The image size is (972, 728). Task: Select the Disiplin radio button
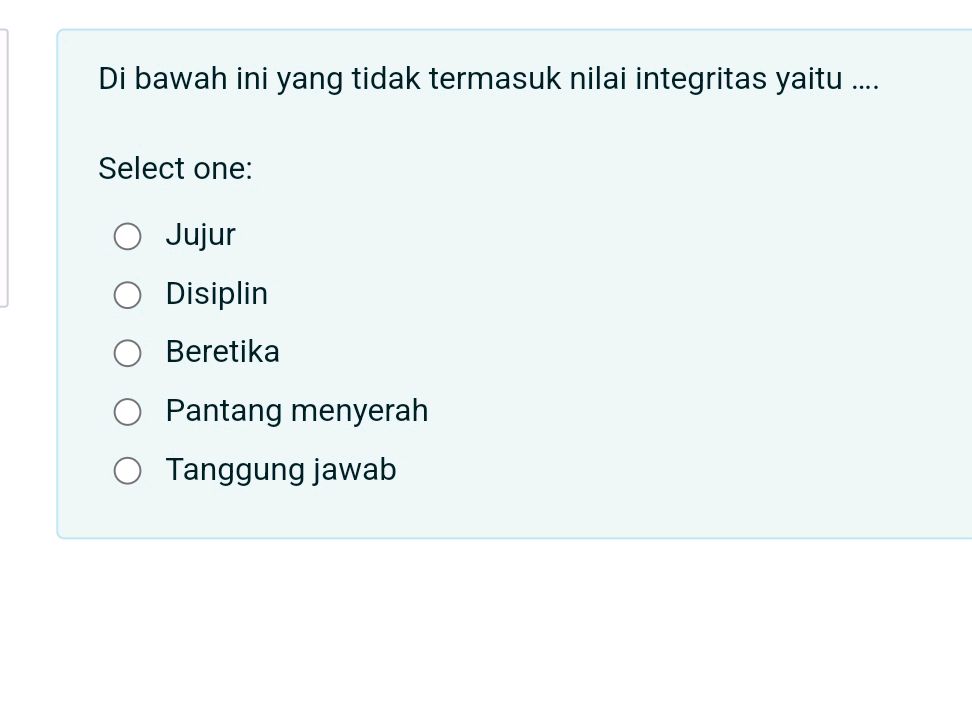(x=127, y=295)
